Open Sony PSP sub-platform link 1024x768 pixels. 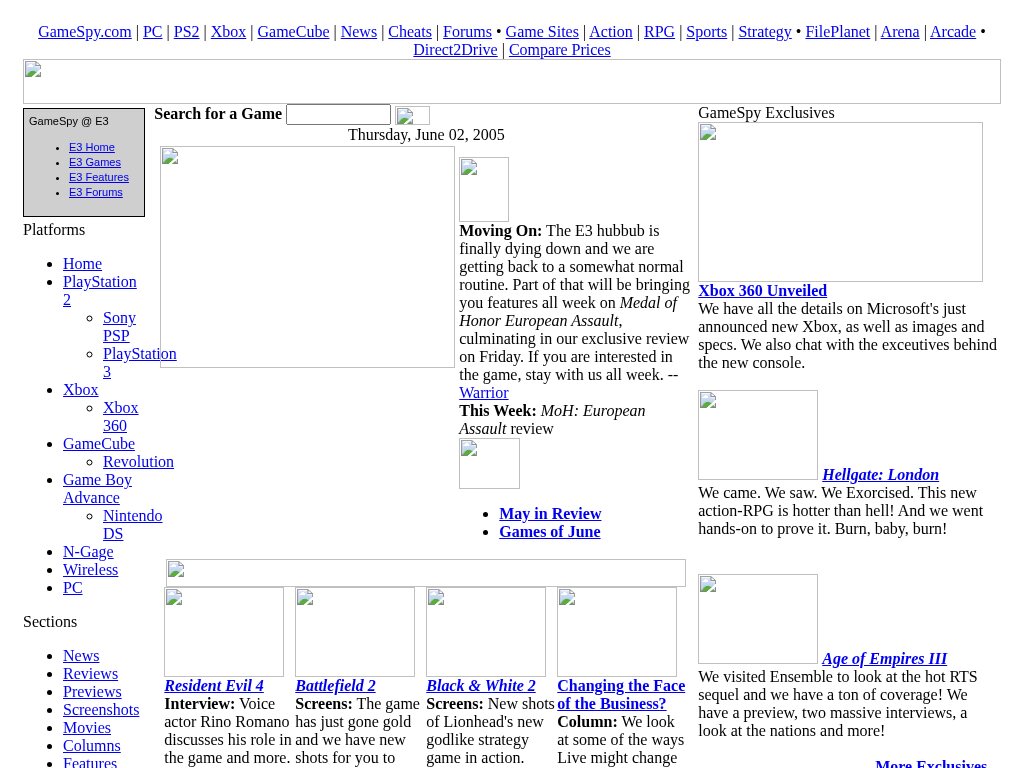(119, 327)
